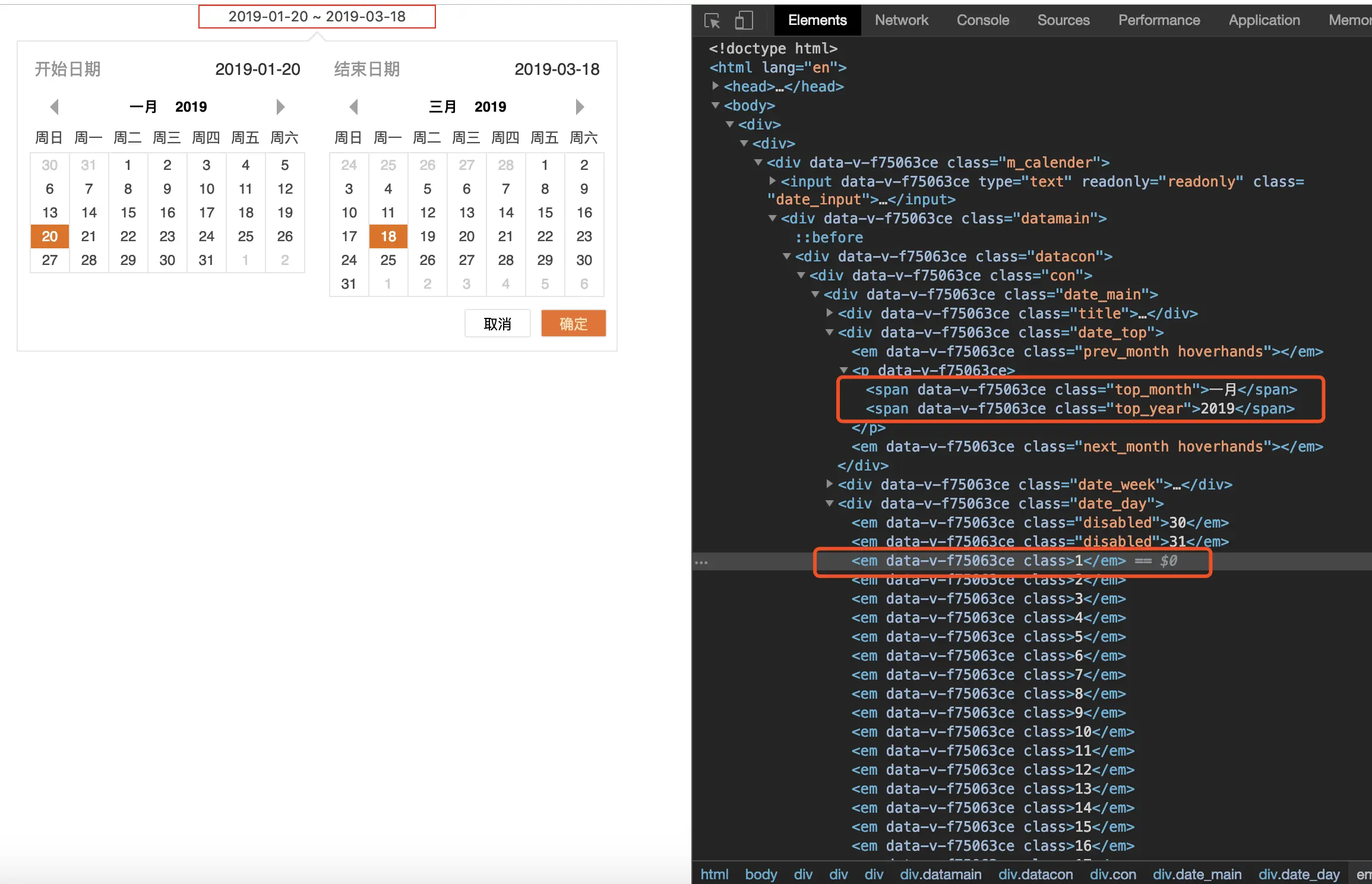1372x884 pixels.
Task: Collapse the body element node
Action: pos(716,105)
